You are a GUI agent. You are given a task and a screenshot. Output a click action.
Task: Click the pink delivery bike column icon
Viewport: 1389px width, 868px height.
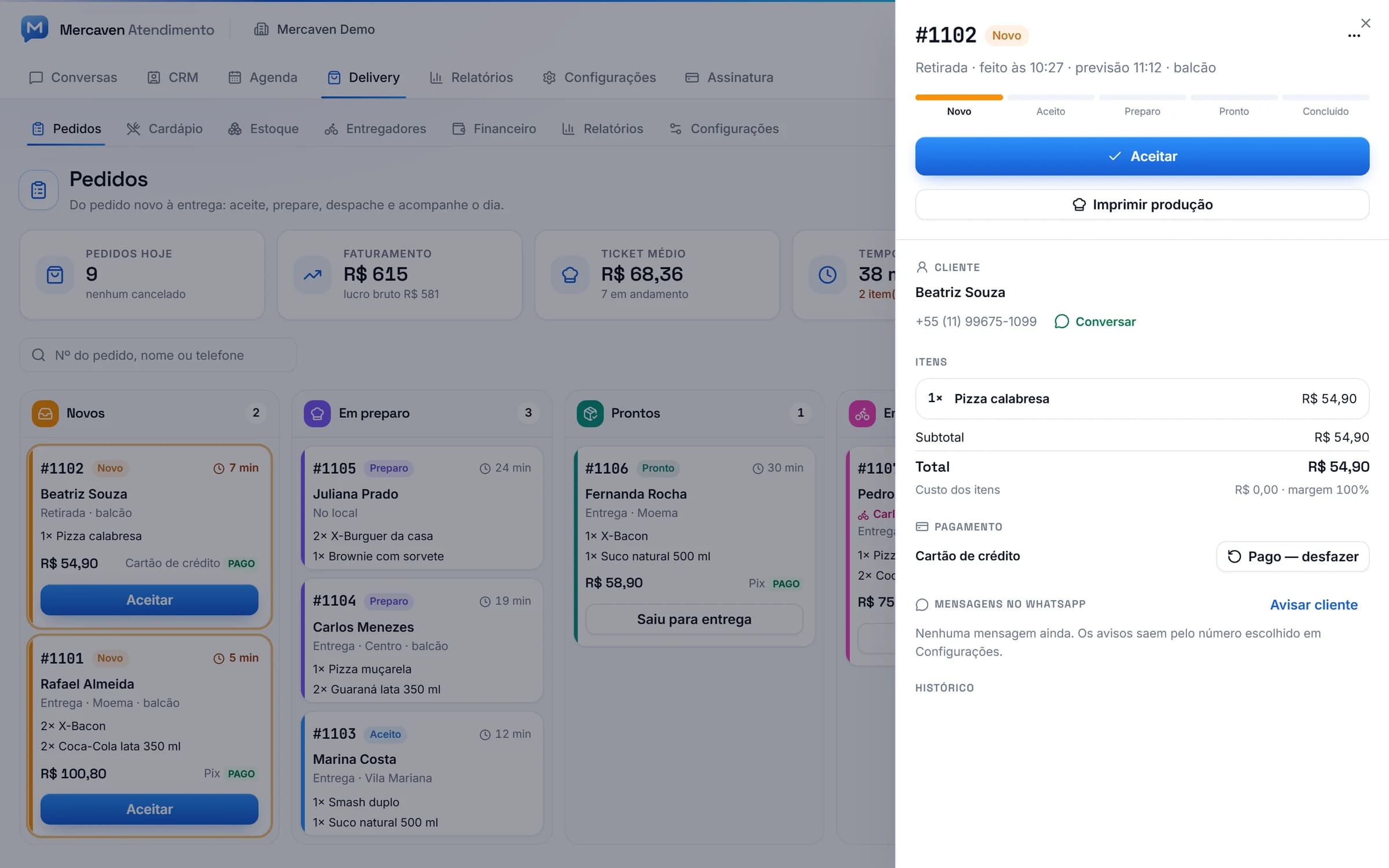point(862,413)
